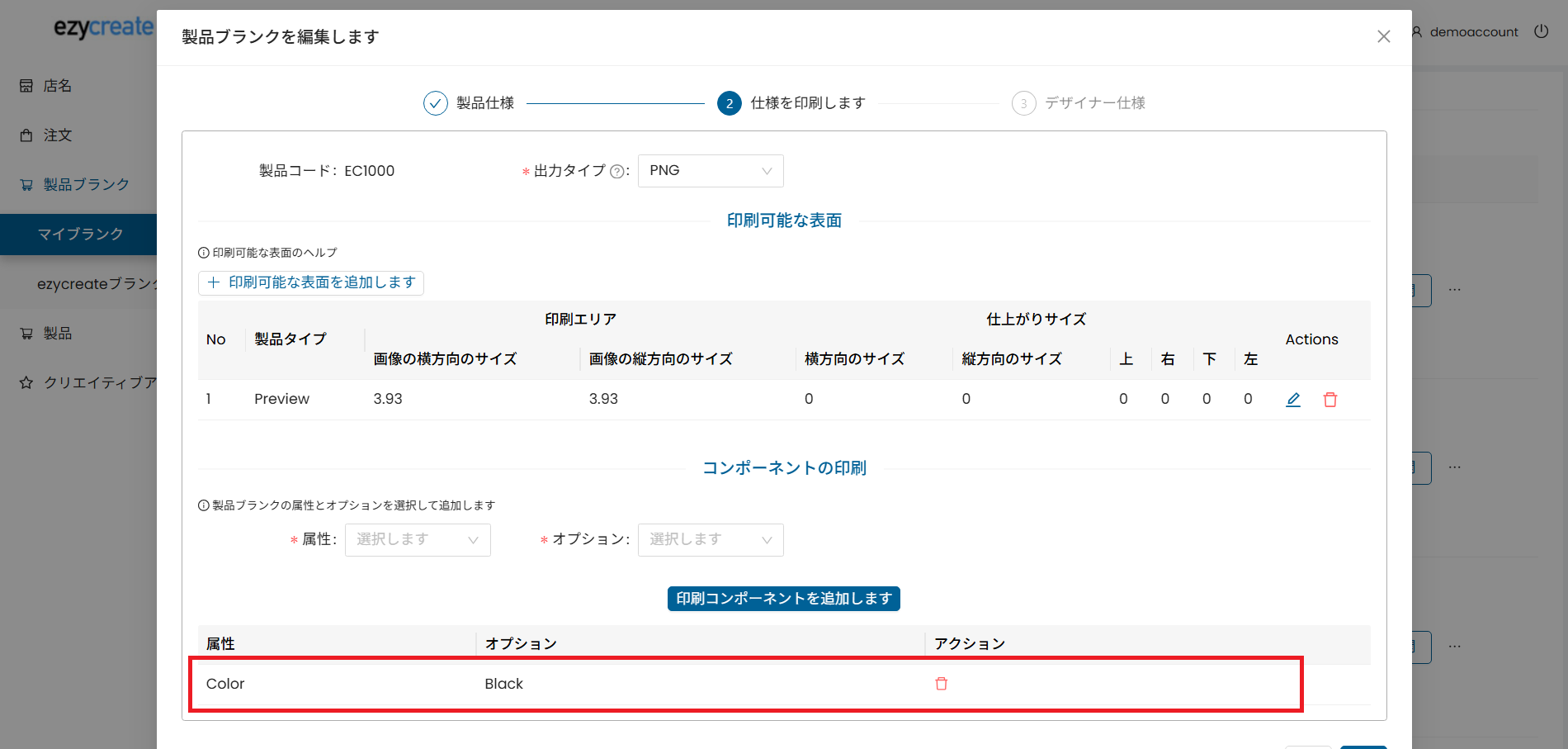Screen dimensions: 1568x749
Task: Expand the 属性 selection dropdown
Action: click(418, 540)
